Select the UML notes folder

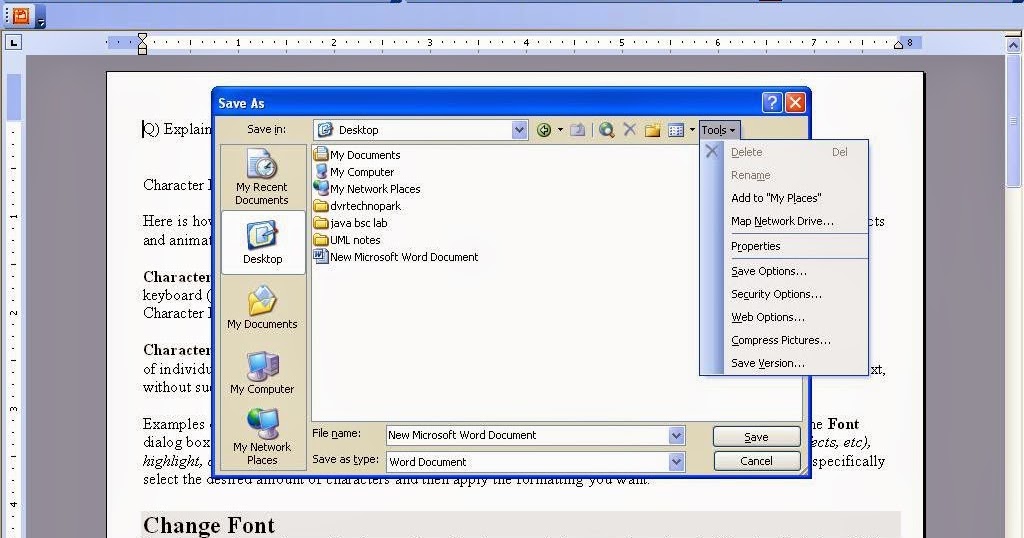[347, 240]
